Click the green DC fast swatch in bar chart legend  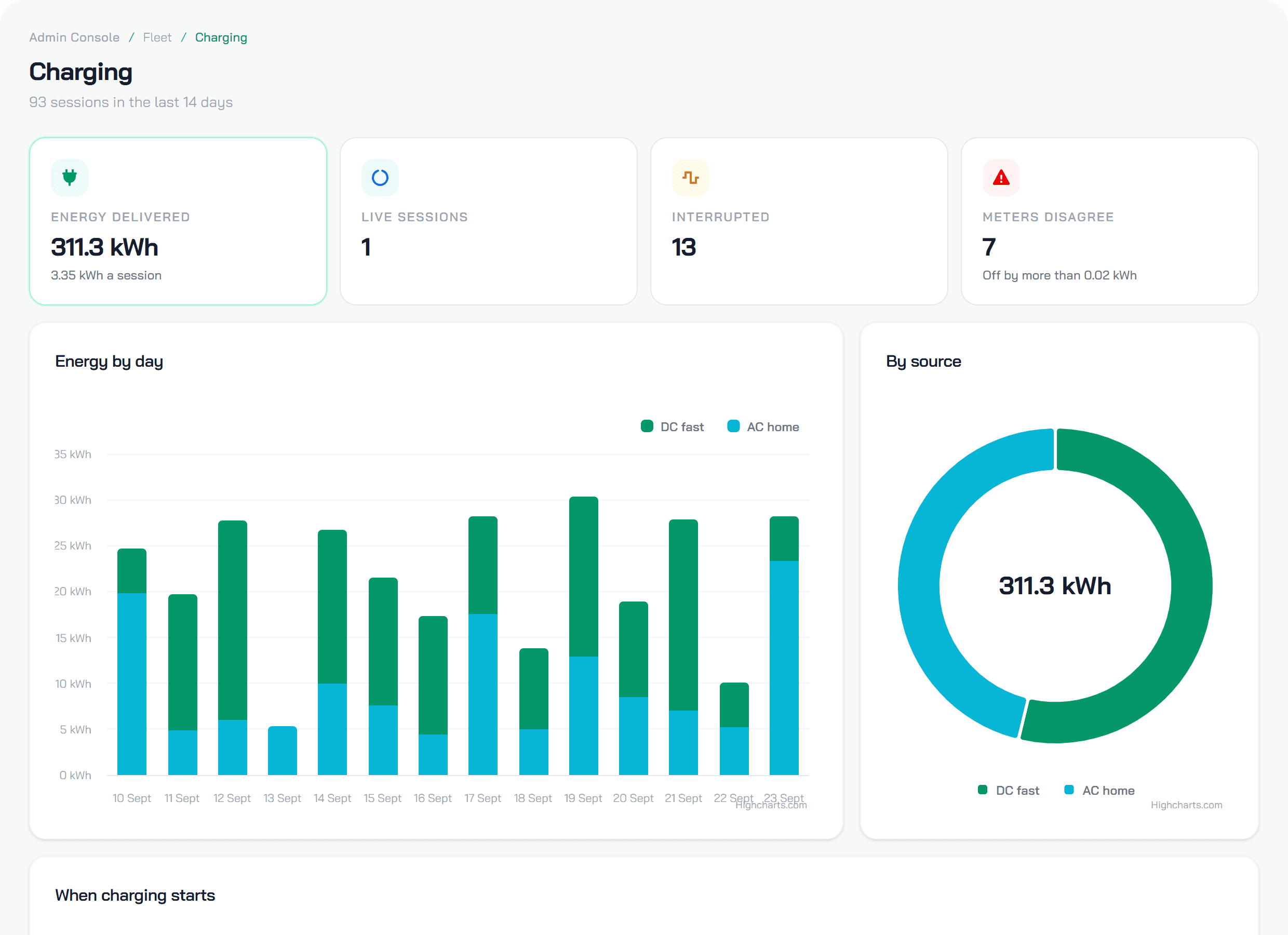coord(647,426)
